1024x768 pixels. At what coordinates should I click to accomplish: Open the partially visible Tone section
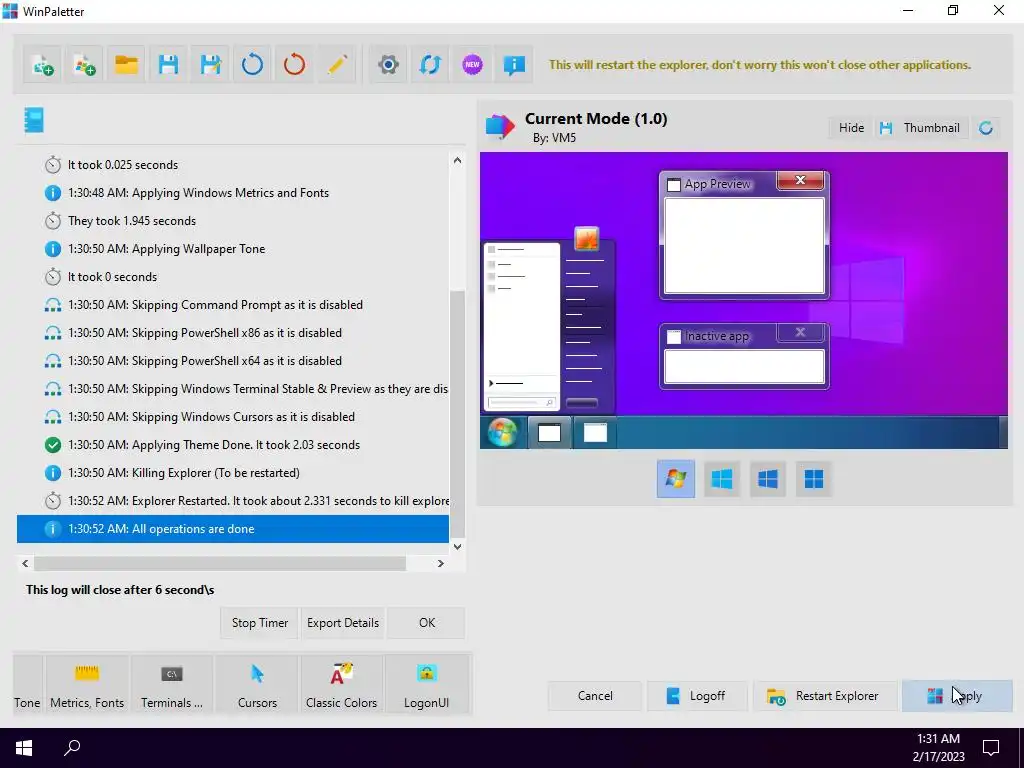(27, 685)
